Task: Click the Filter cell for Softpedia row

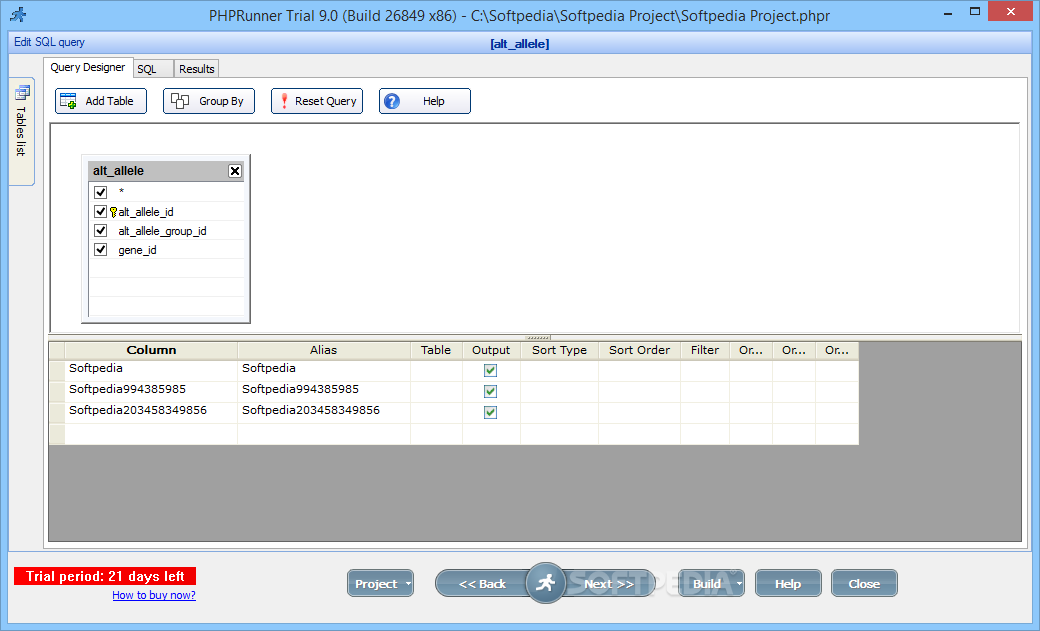Action: tap(704, 370)
